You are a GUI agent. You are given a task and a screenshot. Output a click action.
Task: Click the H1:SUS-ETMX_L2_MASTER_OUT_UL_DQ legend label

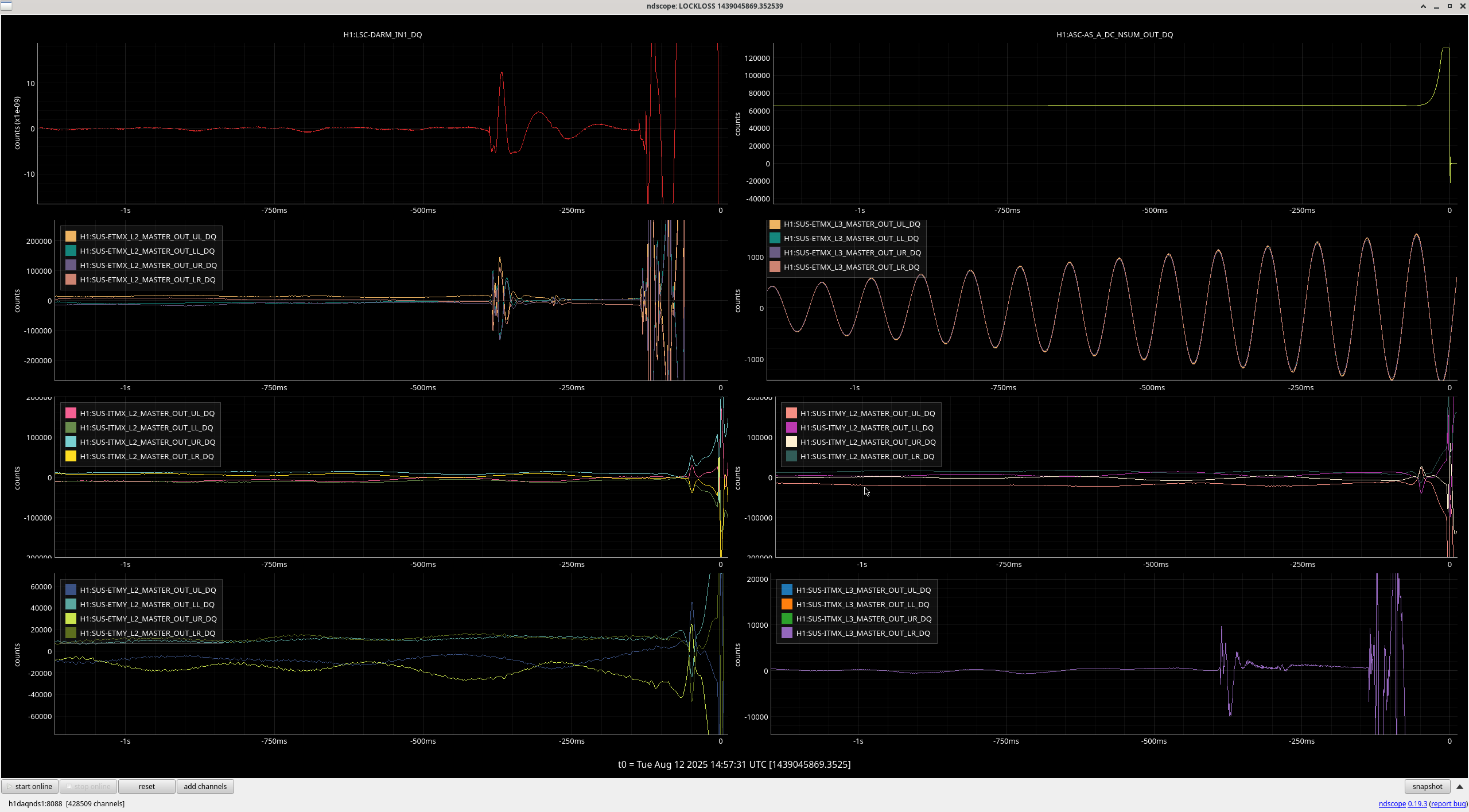click(x=148, y=236)
